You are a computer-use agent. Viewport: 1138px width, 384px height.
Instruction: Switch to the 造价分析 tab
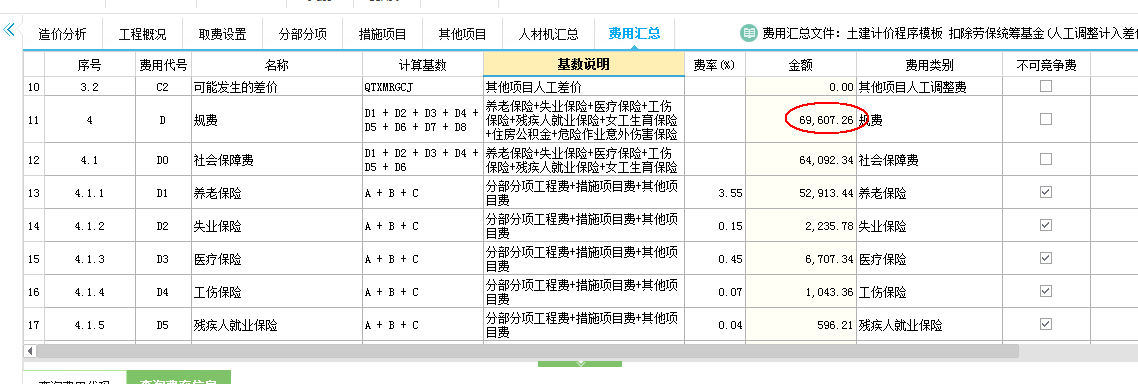(x=62, y=34)
